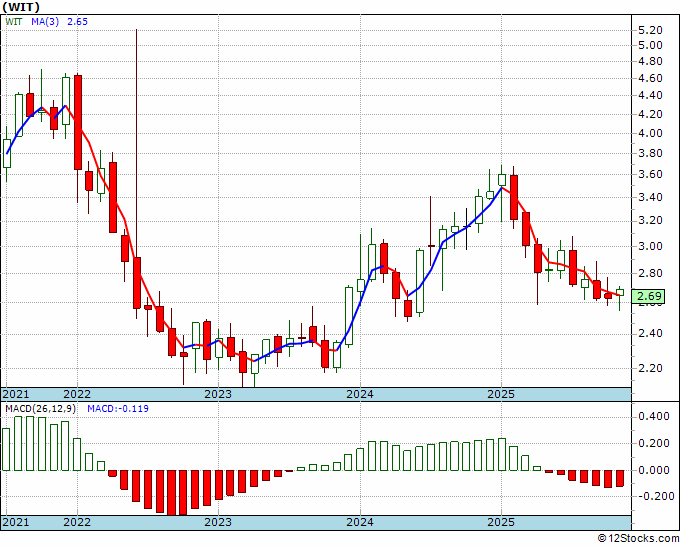Click 2022 on the price chart timeline

pos(77,394)
